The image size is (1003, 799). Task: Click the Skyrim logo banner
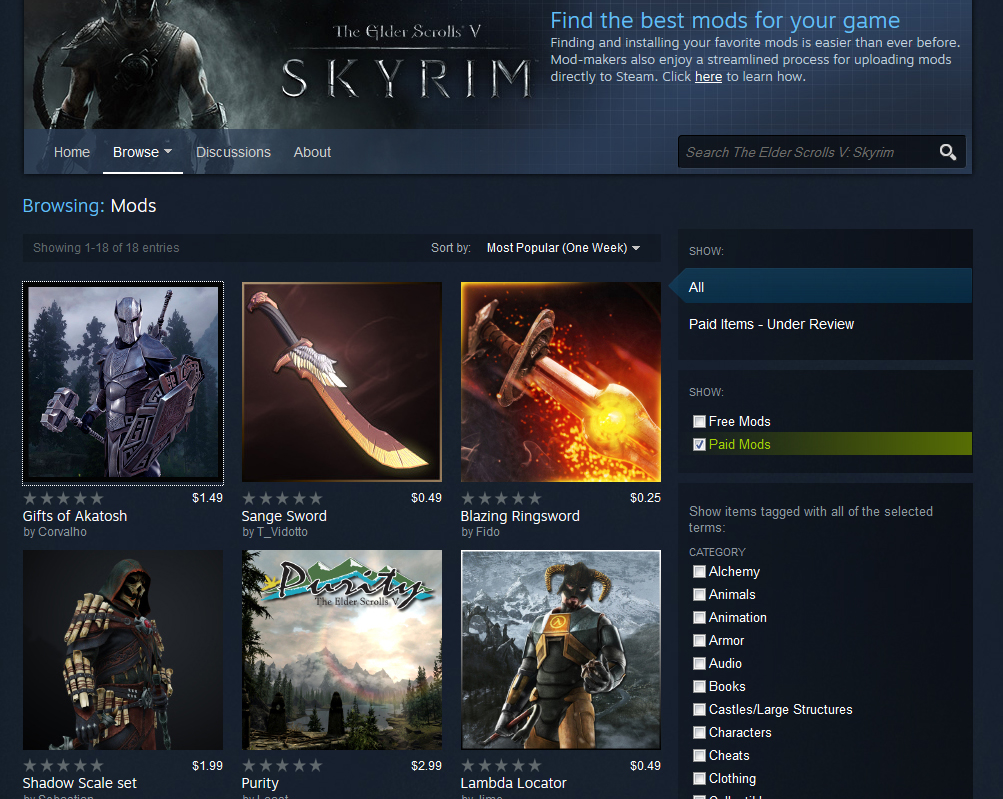[405, 62]
